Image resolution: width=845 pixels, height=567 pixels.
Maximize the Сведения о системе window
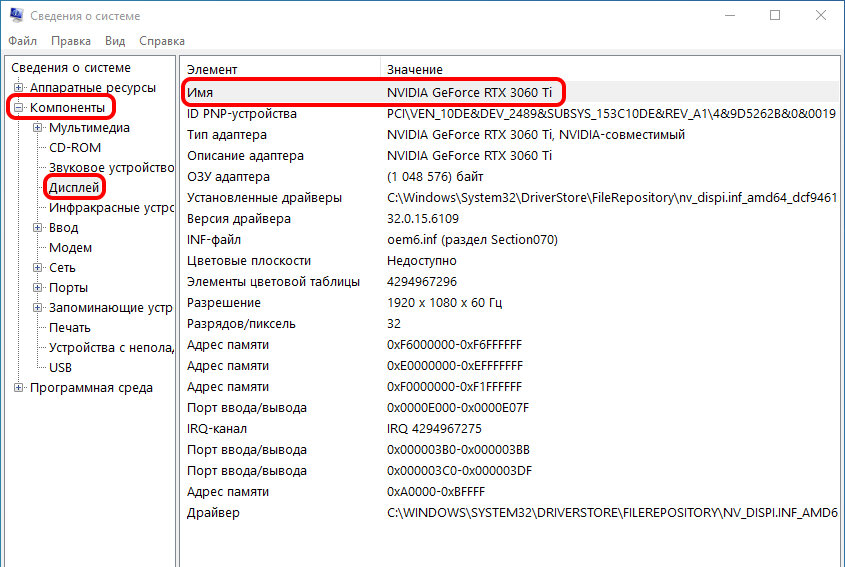coord(775,15)
